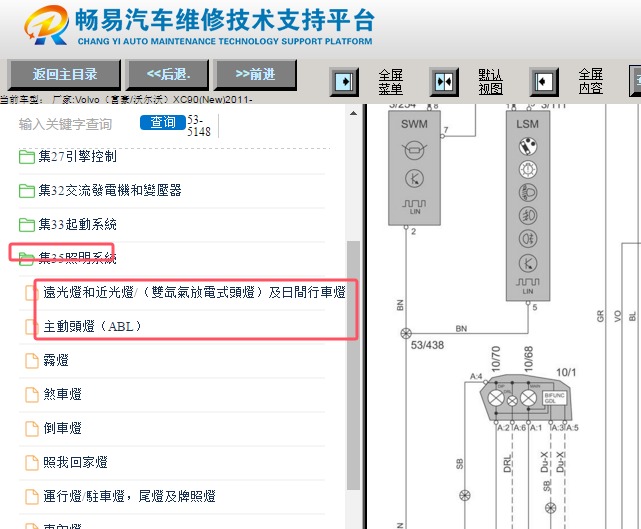641x529 pixels.
Task: Click the page icon beside 照我回家燈
Action: 31,462
